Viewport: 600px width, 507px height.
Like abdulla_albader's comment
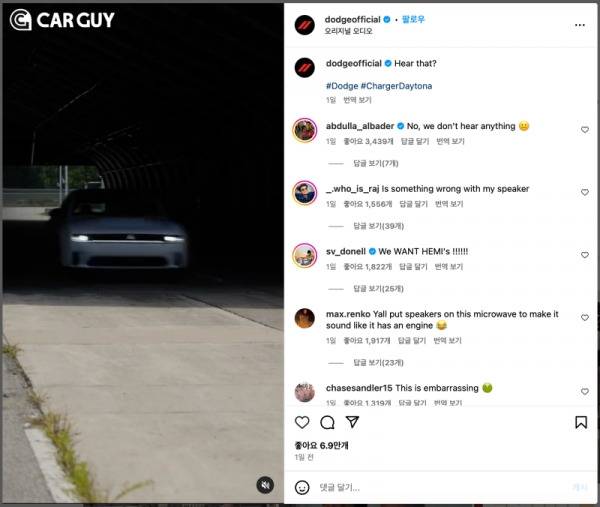[585, 130]
